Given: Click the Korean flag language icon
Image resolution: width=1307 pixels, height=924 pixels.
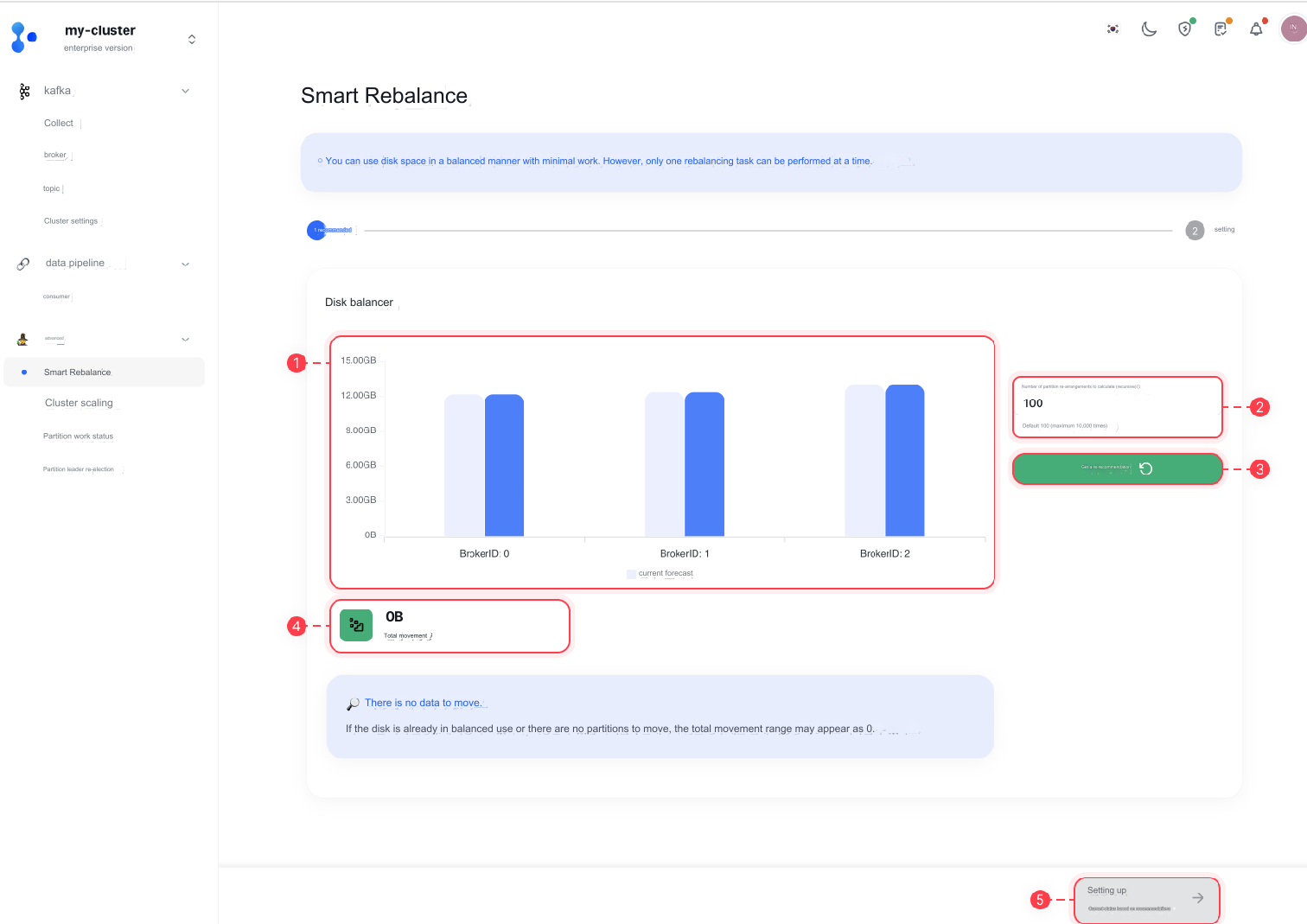Looking at the screenshot, I should click(x=1113, y=29).
